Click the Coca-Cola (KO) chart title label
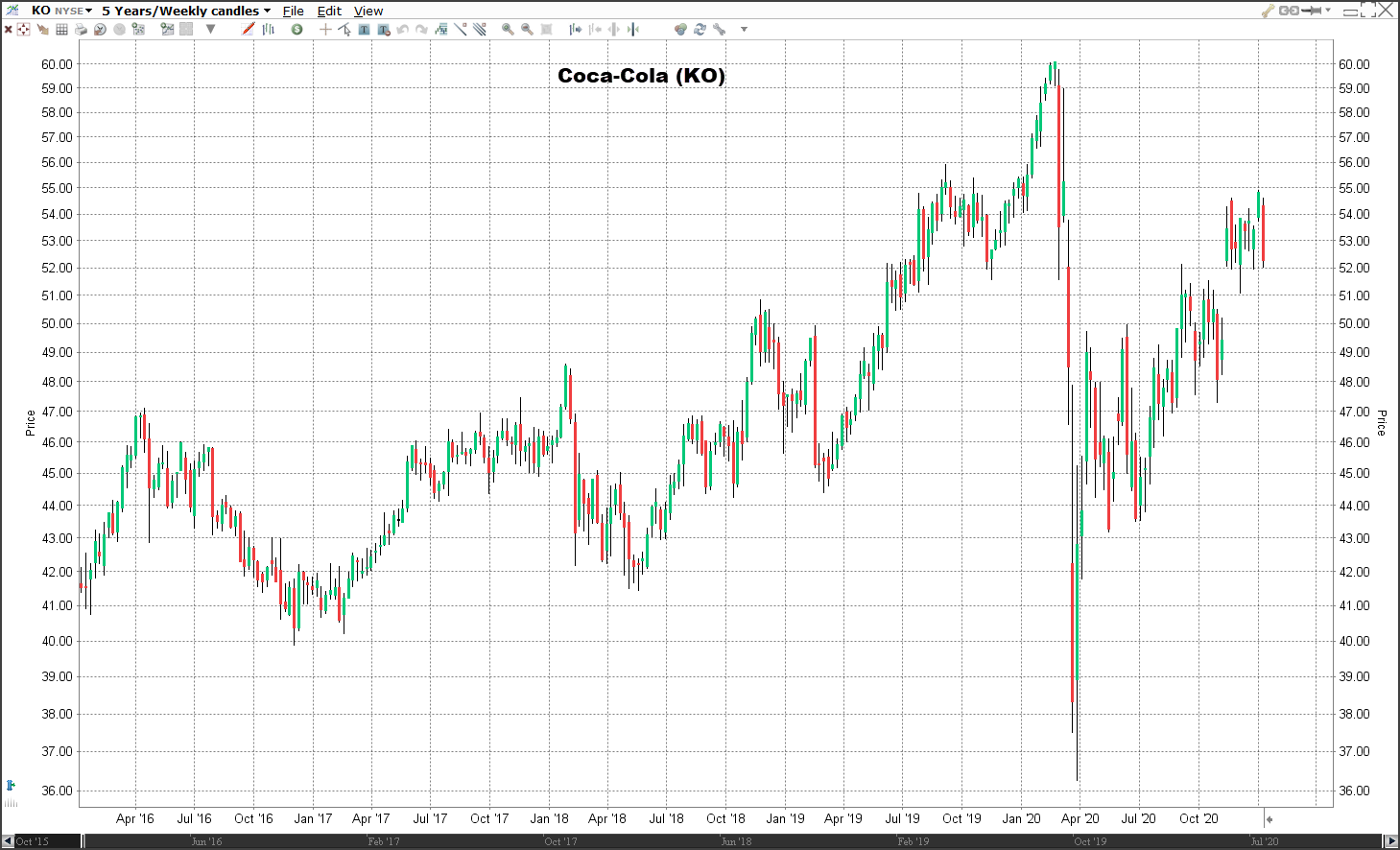This screenshot has height=850, width=1400. (x=641, y=76)
